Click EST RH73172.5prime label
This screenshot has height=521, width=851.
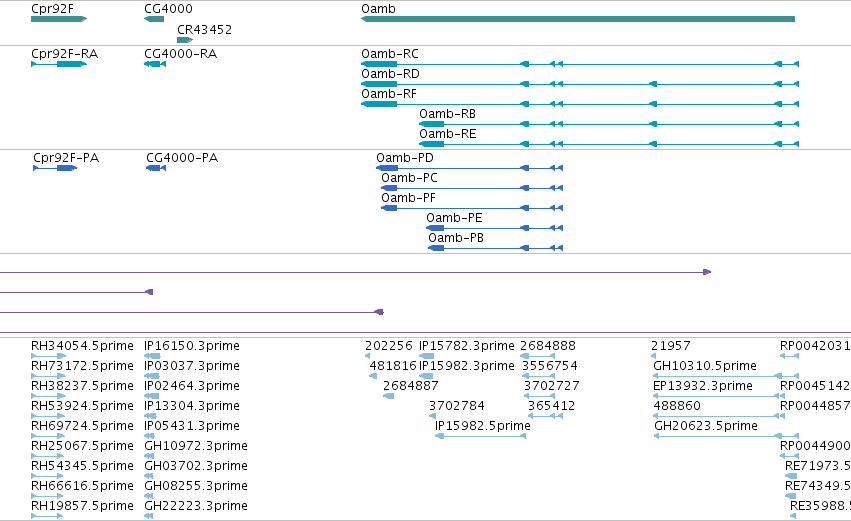82,366
